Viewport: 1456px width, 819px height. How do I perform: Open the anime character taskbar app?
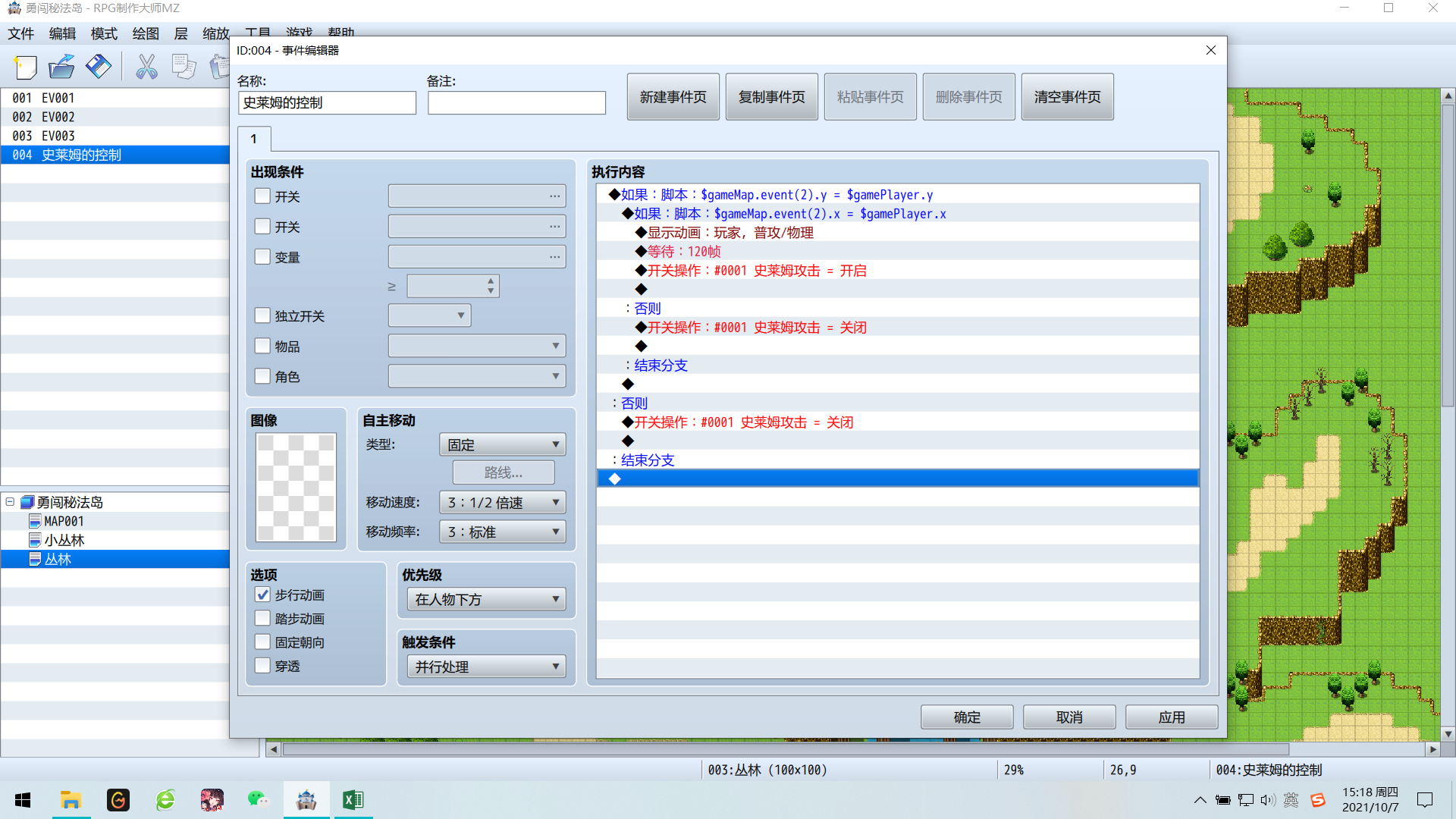click(x=212, y=800)
